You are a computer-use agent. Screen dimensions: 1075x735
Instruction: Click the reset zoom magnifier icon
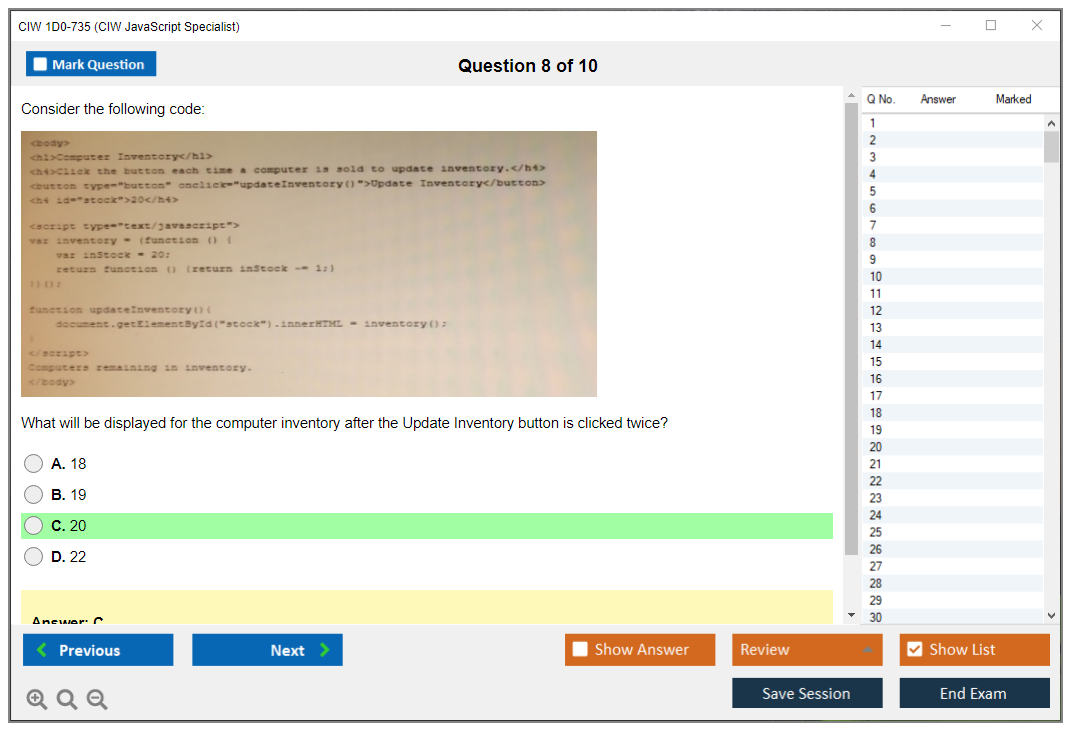(67, 700)
